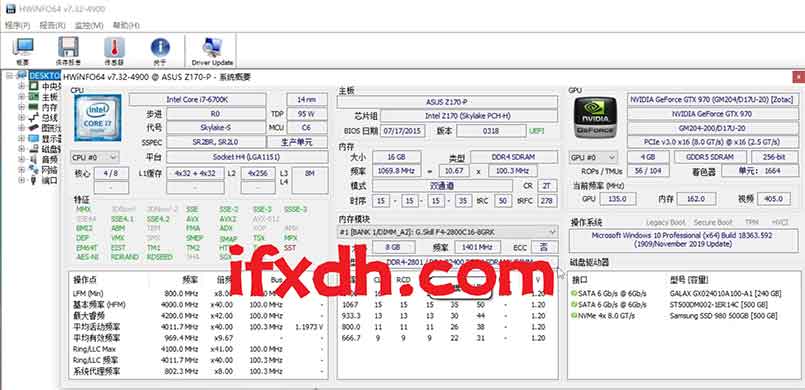Expand the 内存 memory tree node

point(22,107)
